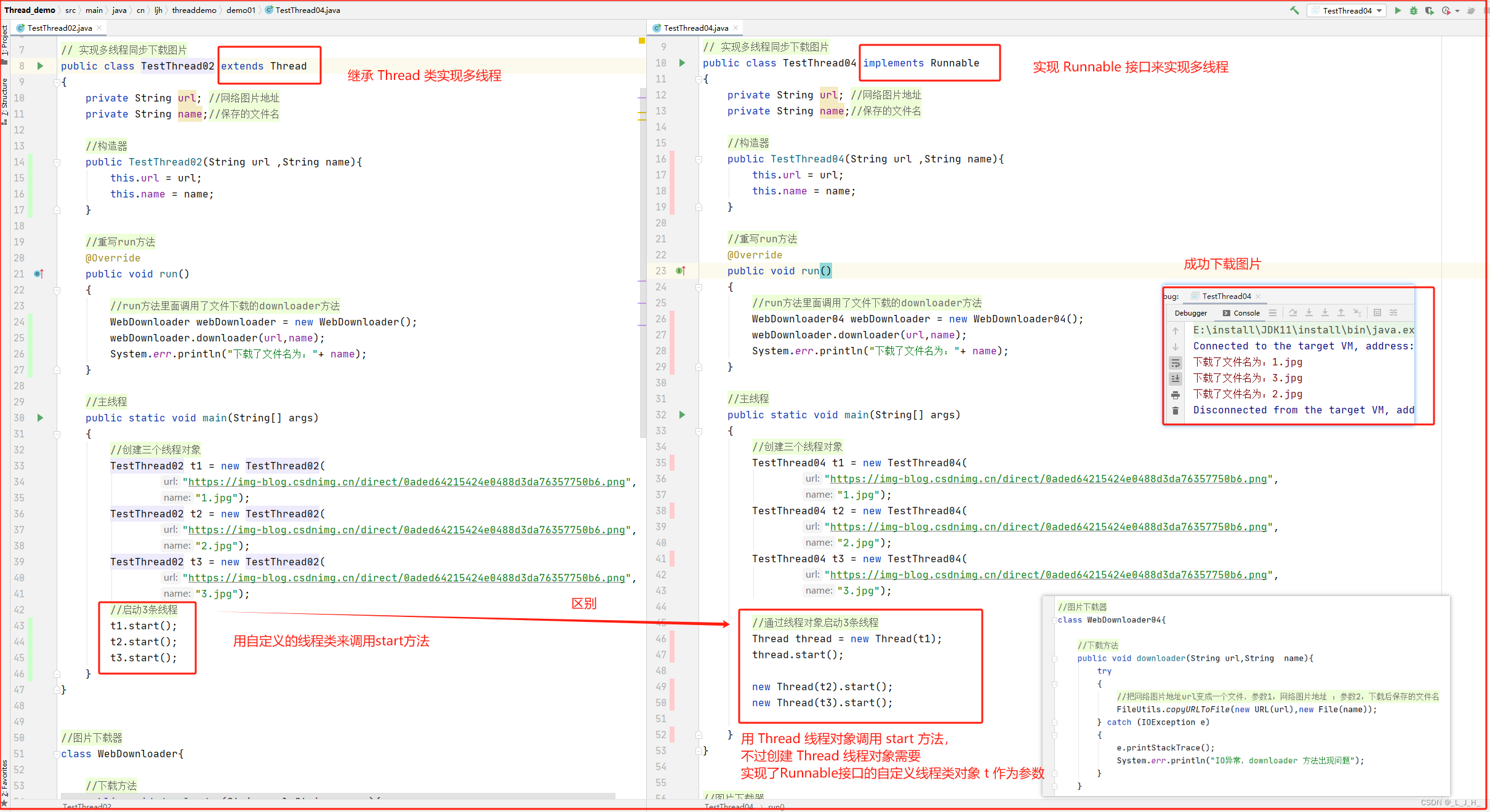Screen dimensions: 1490x812
Task: Collapse TestThread02 constructor fold marker
Action: [57, 162]
